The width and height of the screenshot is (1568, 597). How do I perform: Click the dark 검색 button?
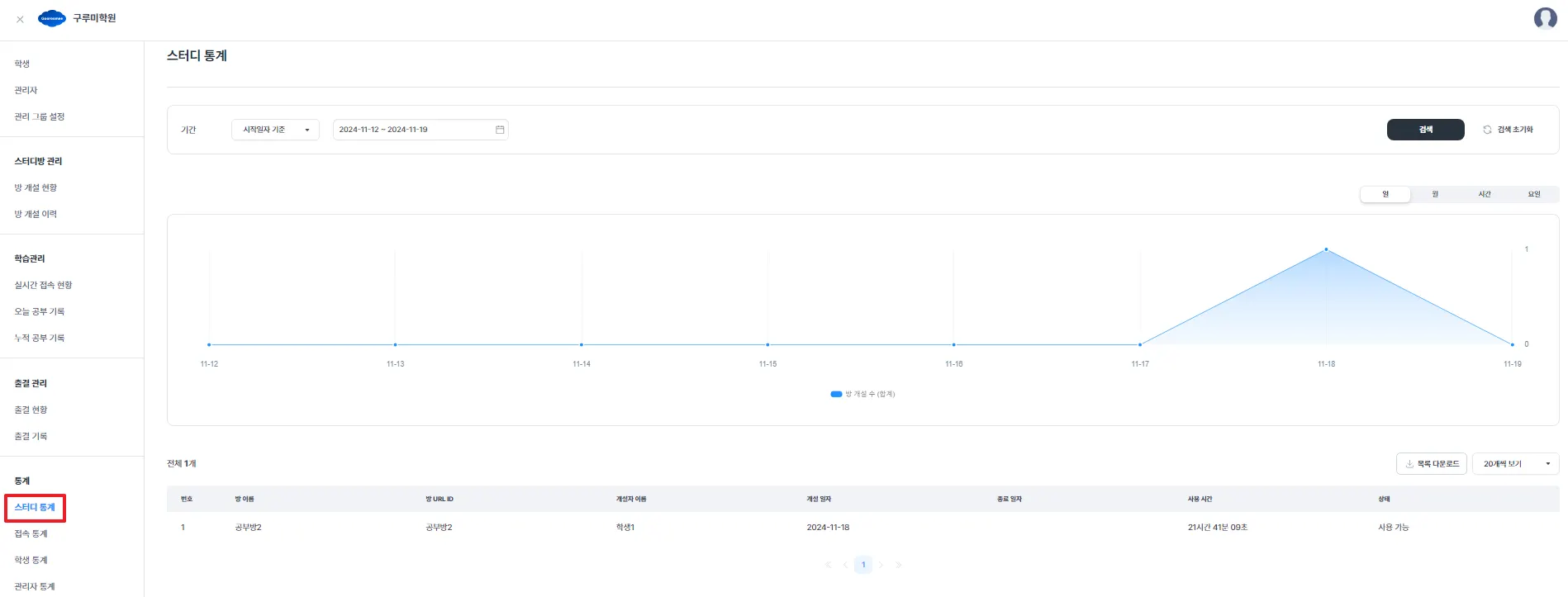(1425, 130)
